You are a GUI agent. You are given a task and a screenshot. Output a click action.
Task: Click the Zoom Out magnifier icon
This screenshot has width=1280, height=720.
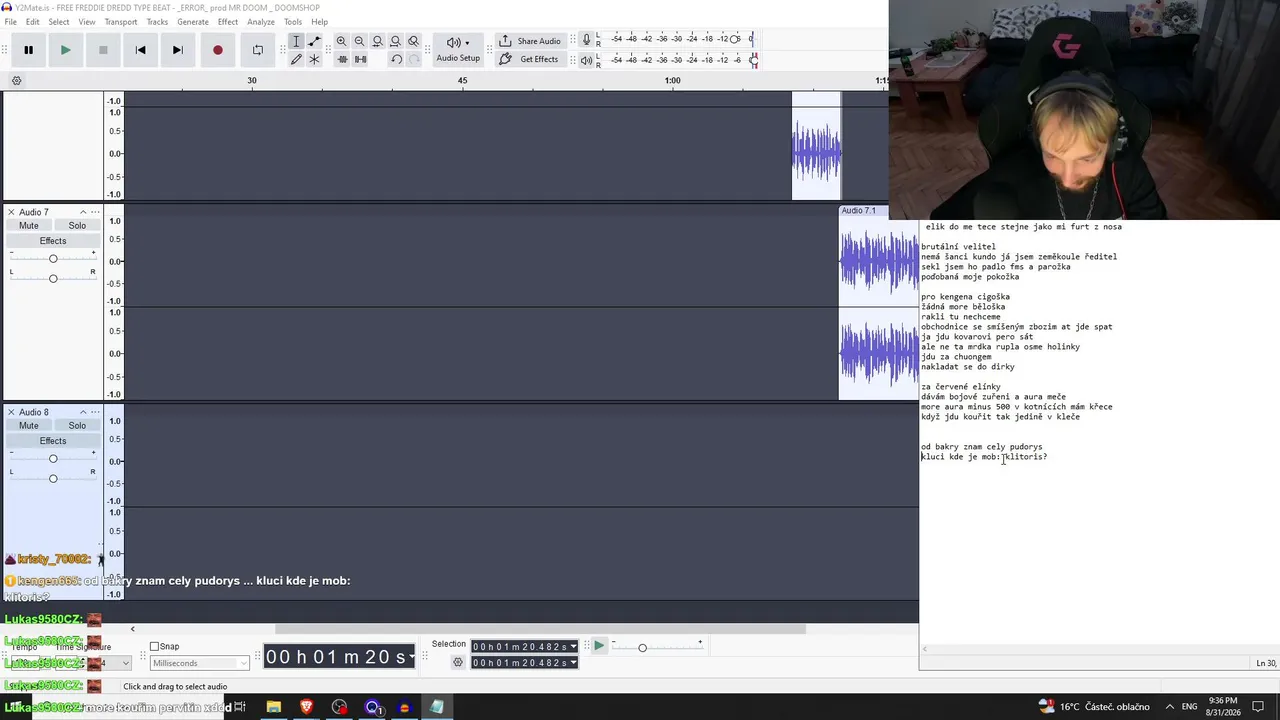coord(359,41)
